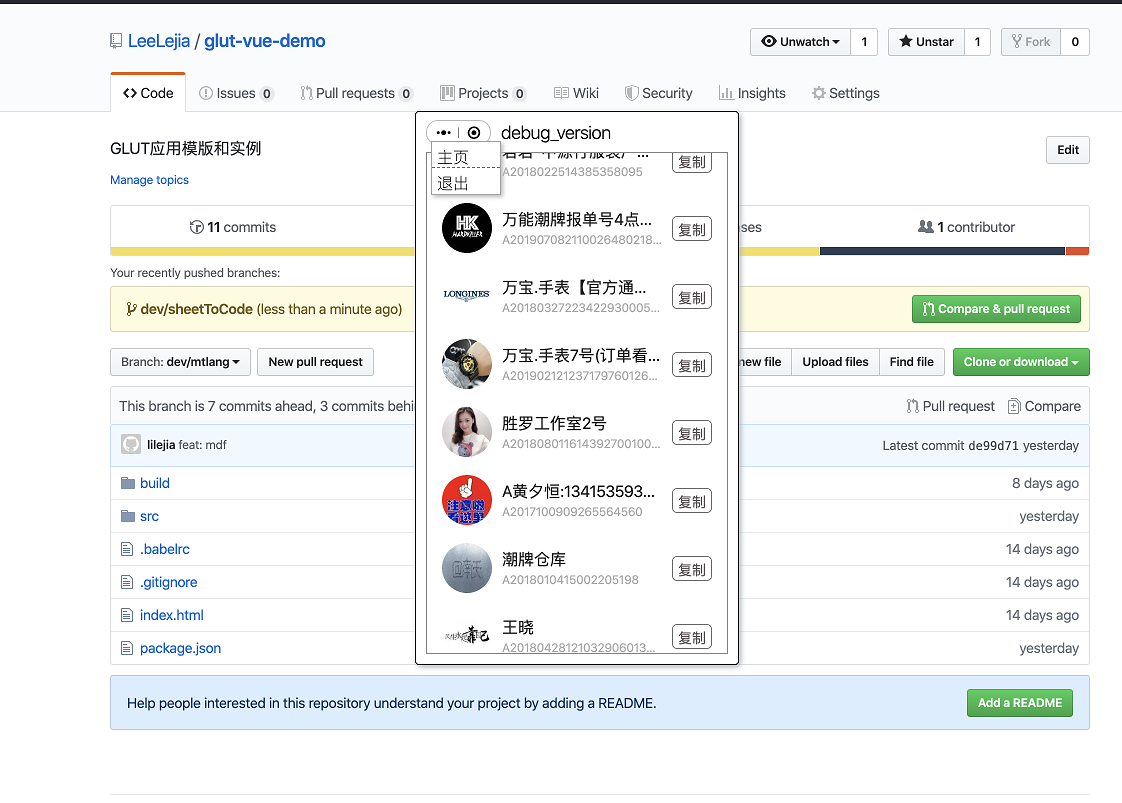This screenshot has height=803, width=1122.
Task: Expand the Branch: dev/mtlang dropdown
Action: 180,362
